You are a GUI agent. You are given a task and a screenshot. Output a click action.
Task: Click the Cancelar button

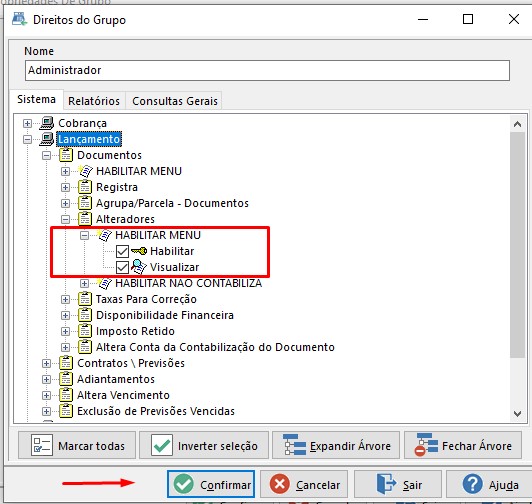pyautogui.click(x=304, y=484)
